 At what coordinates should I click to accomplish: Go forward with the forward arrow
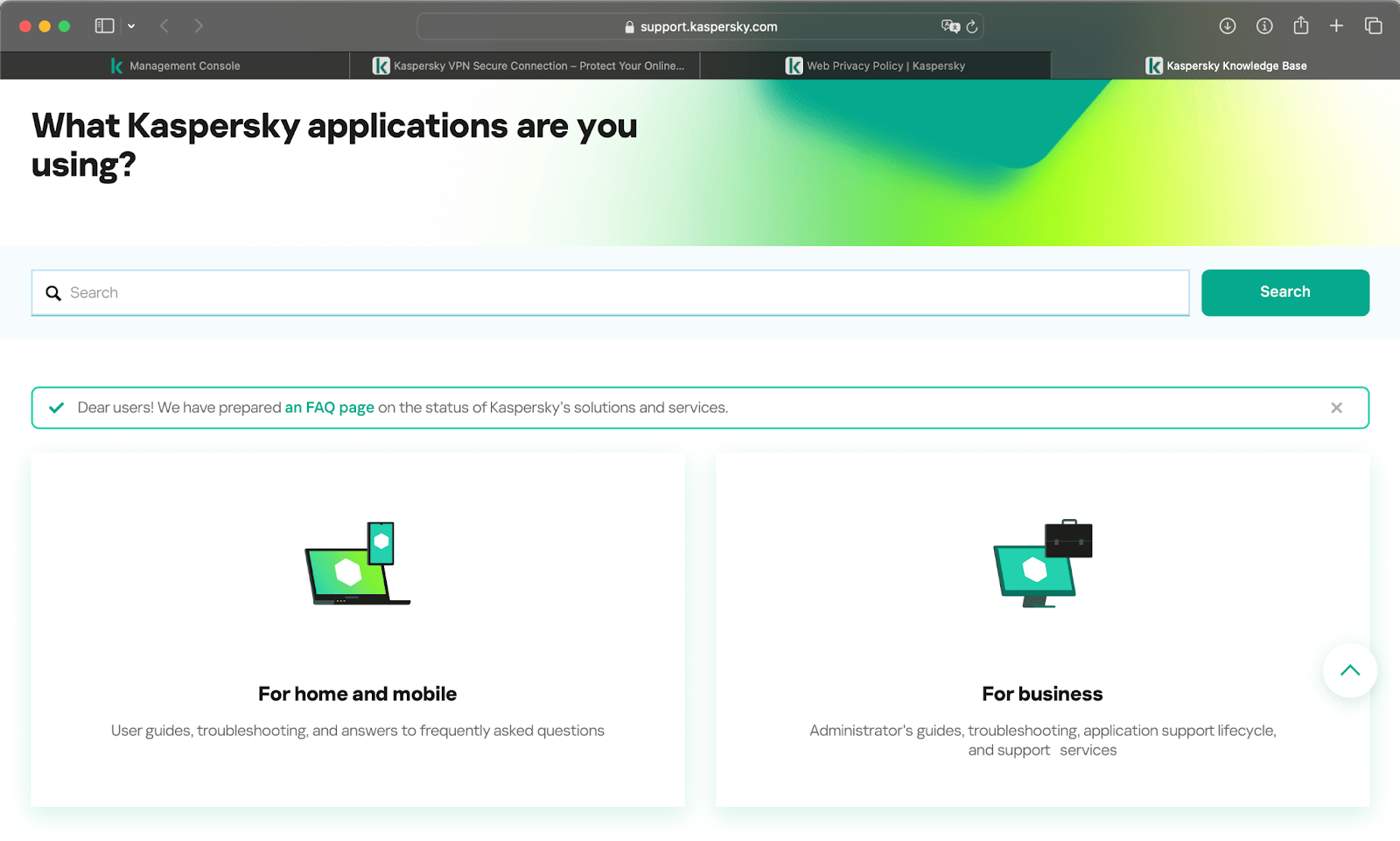click(199, 26)
